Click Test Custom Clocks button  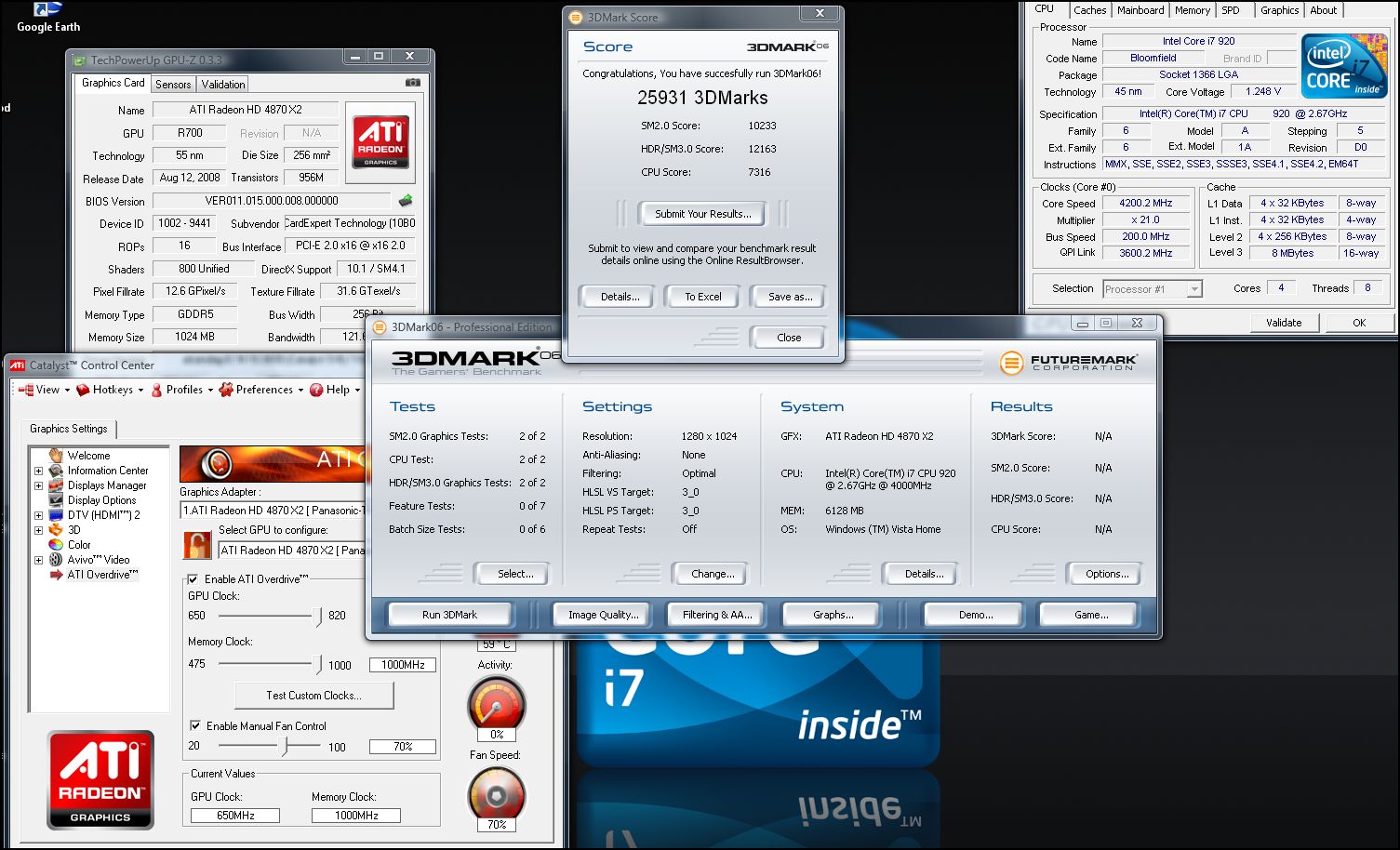coord(313,695)
